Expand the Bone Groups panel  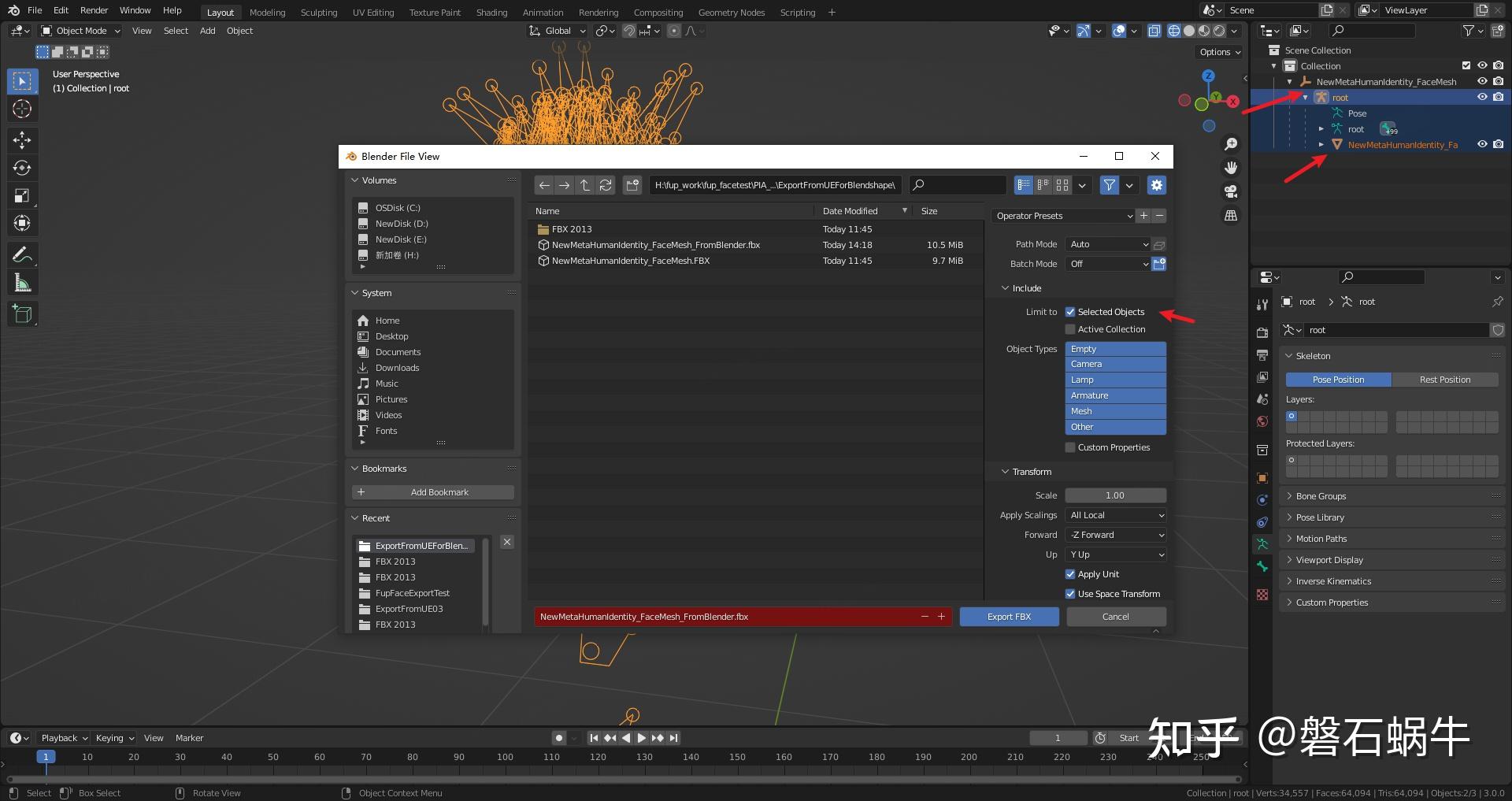(x=1321, y=496)
